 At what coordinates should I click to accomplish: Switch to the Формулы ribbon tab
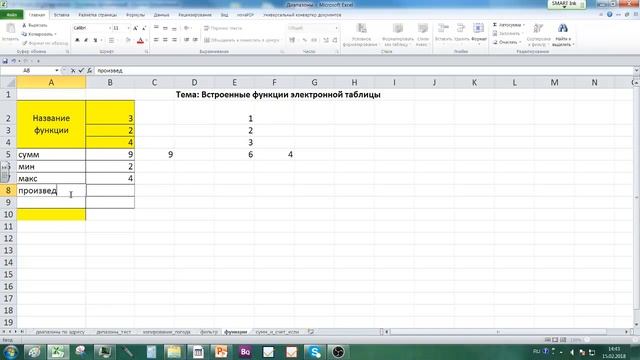pyautogui.click(x=135, y=15)
